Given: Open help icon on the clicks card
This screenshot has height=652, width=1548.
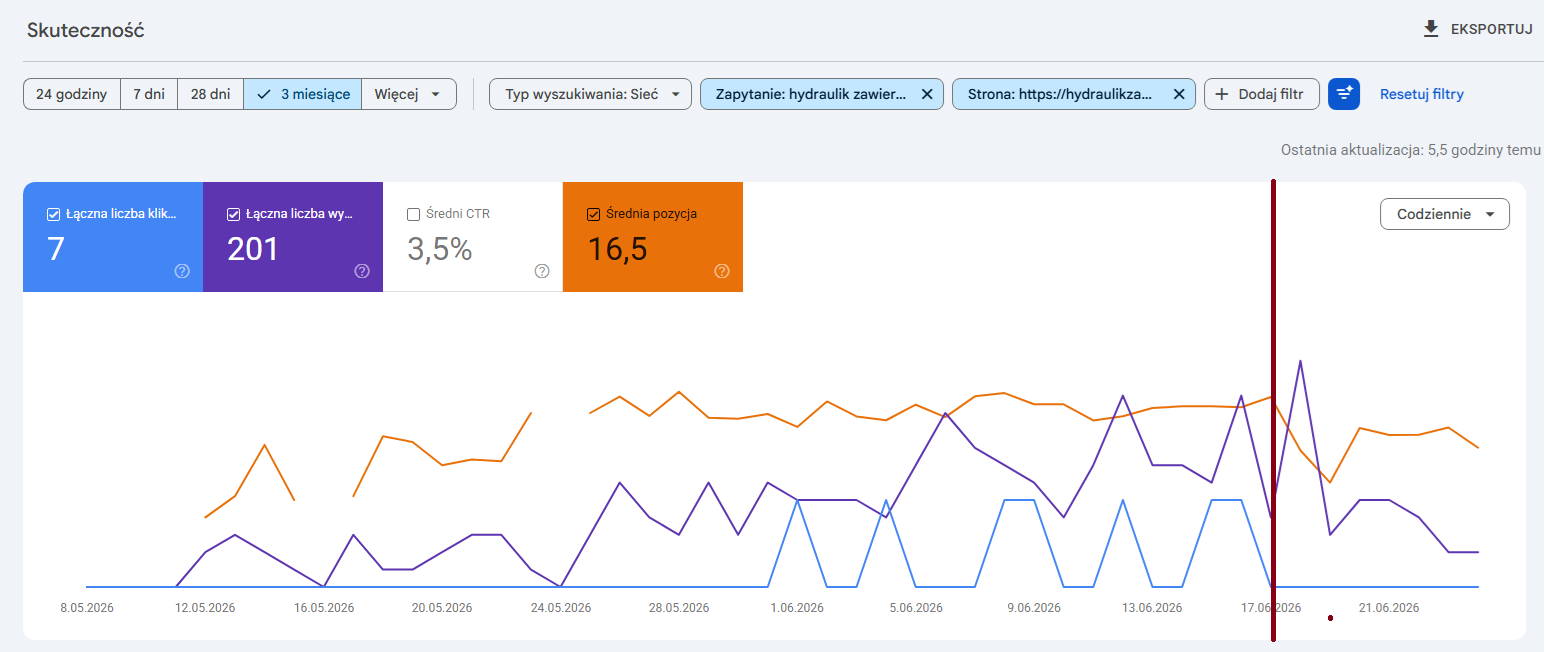Looking at the screenshot, I should click(182, 271).
